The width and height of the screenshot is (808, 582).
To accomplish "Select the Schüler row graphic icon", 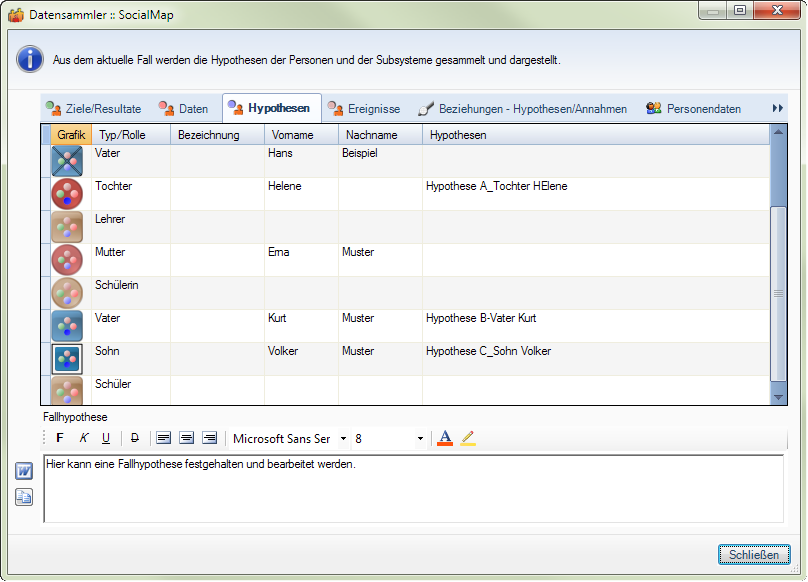I will 67,390.
